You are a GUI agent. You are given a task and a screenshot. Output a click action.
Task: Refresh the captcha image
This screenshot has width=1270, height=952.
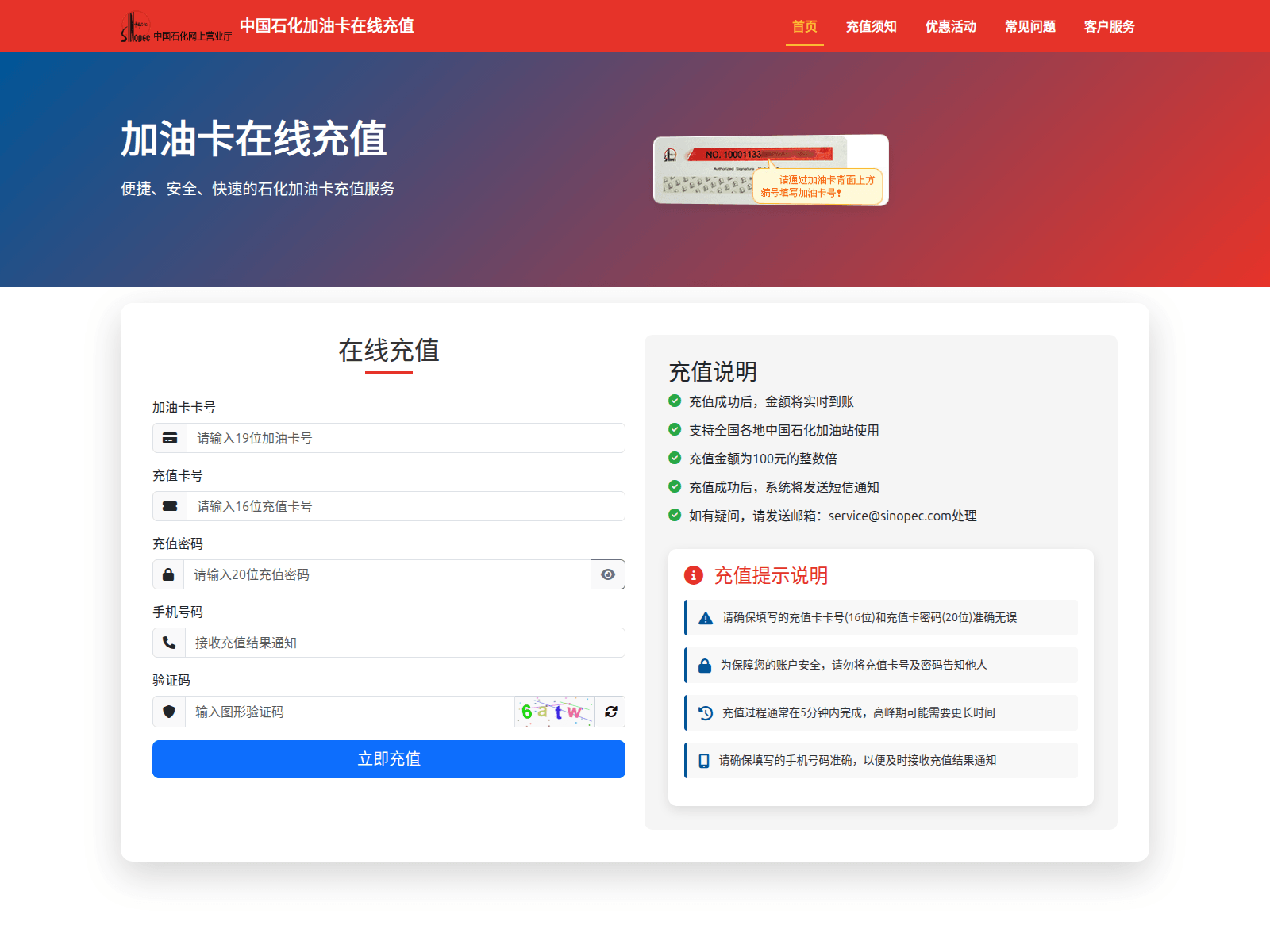[610, 712]
